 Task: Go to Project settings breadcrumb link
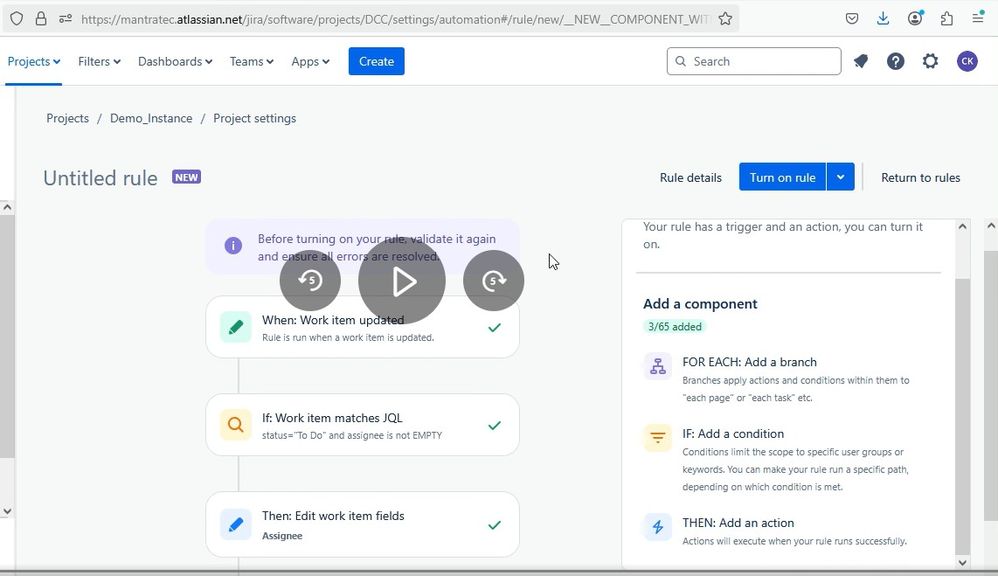(255, 118)
